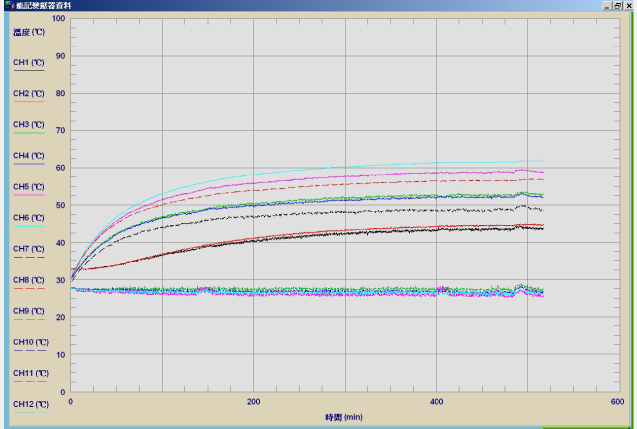Click the 600 tick on the x-axis

pos(616,402)
